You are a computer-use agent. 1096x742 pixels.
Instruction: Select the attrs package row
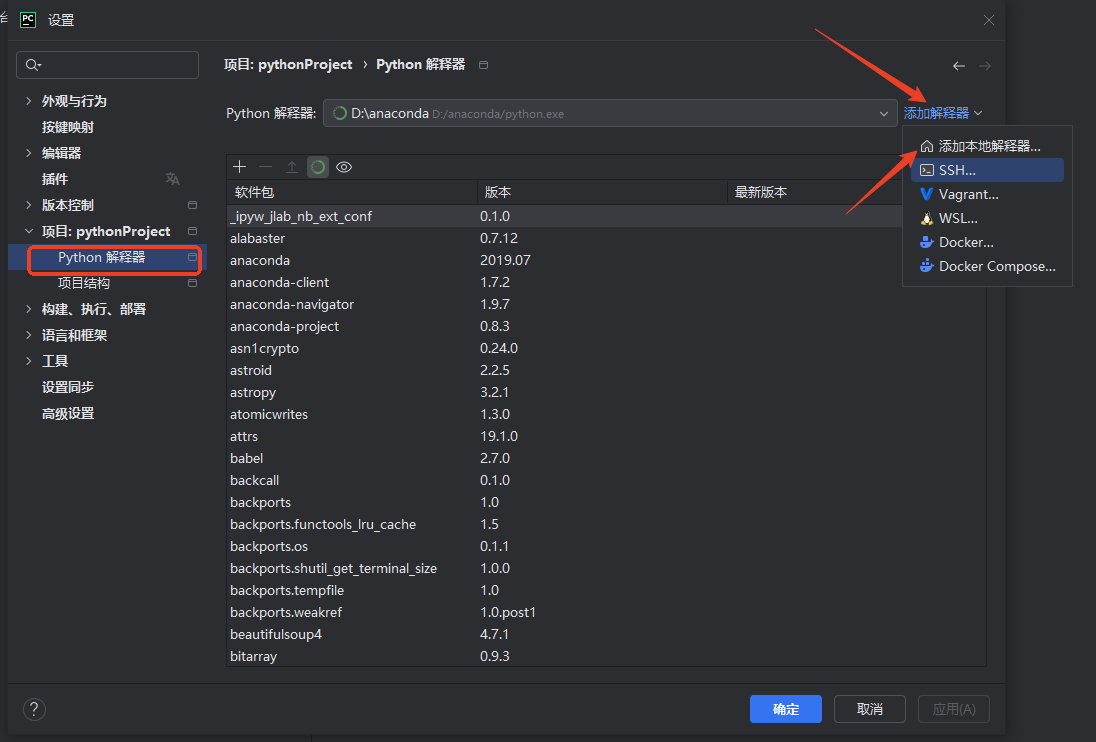[606, 437]
